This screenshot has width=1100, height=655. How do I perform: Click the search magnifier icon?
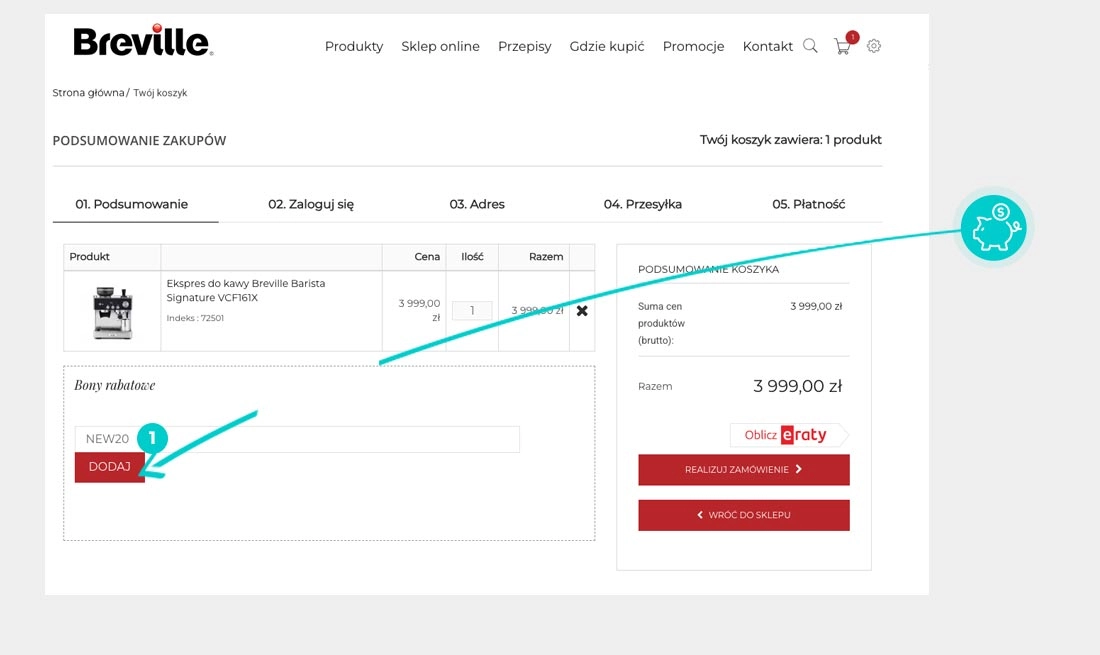coord(810,46)
